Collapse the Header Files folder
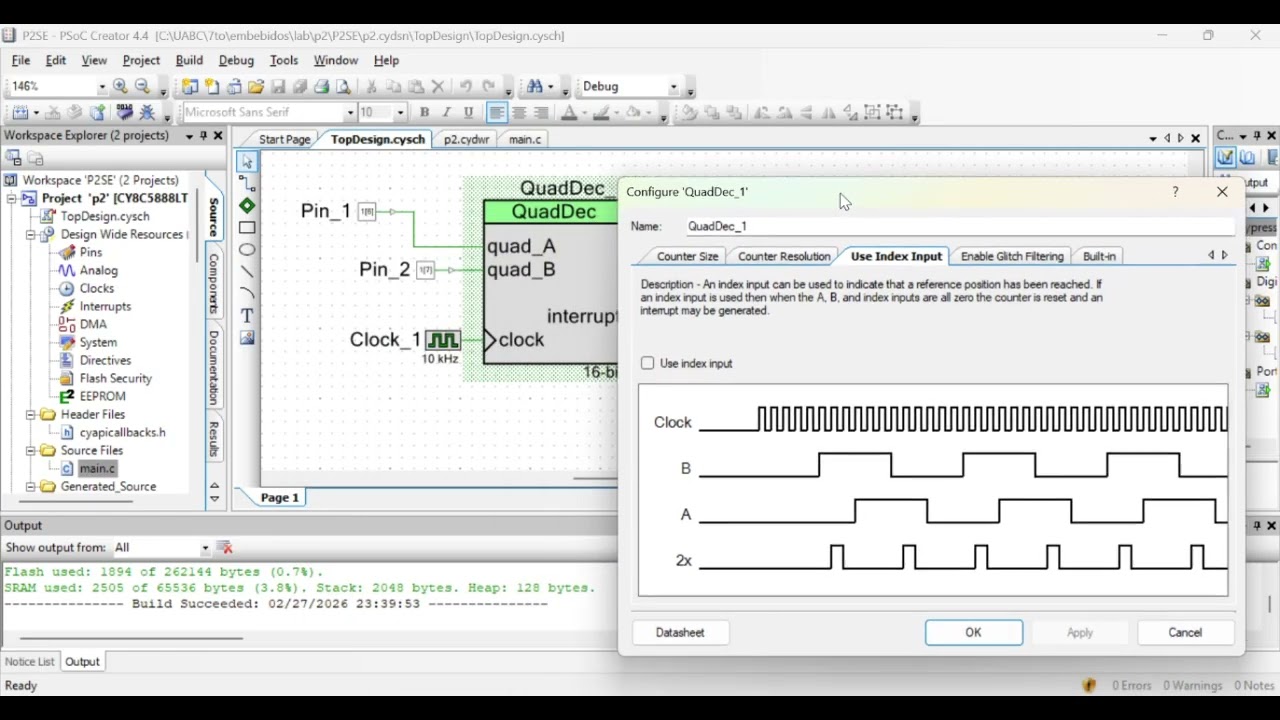Viewport: 1280px width, 720px height. [x=30, y=414]
